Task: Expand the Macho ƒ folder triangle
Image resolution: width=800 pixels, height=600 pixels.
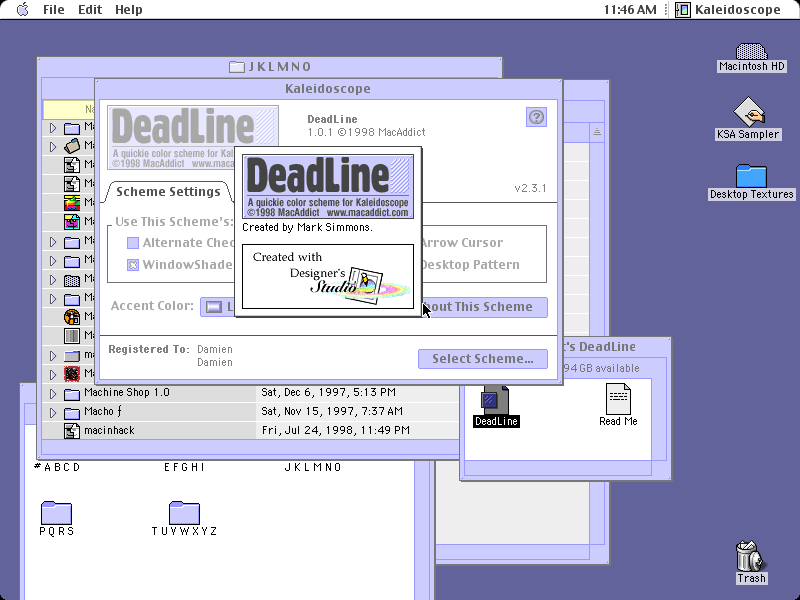Action: [x=53, y=412]
